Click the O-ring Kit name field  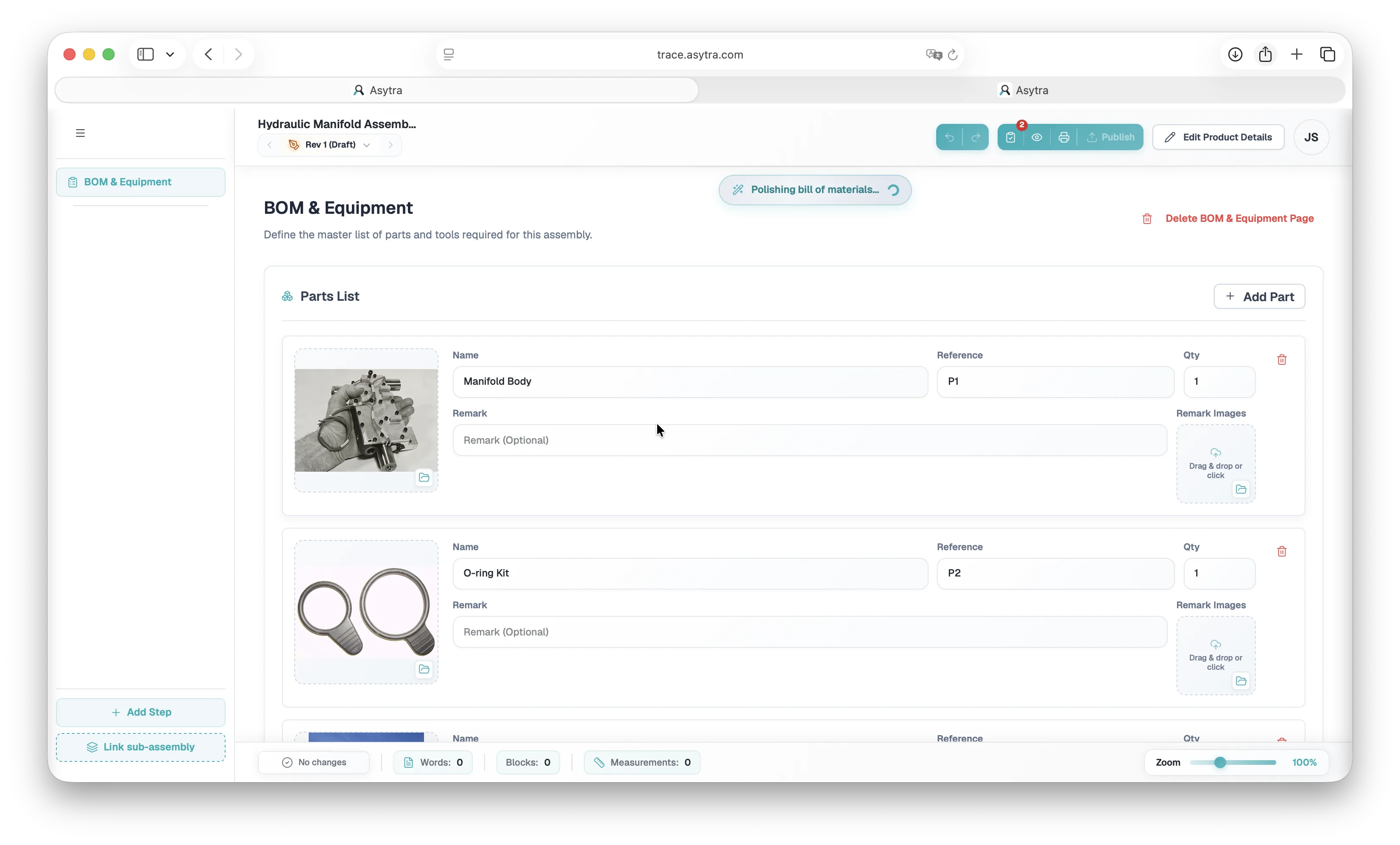(690, 573)
